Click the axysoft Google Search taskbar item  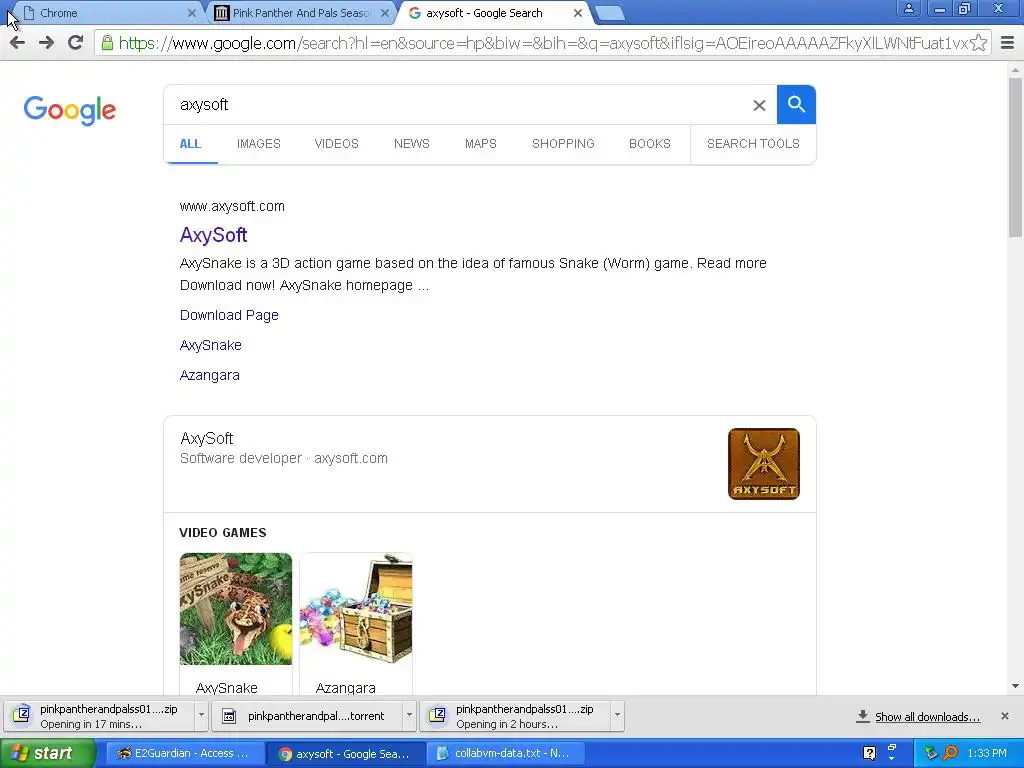coord(345,753)
